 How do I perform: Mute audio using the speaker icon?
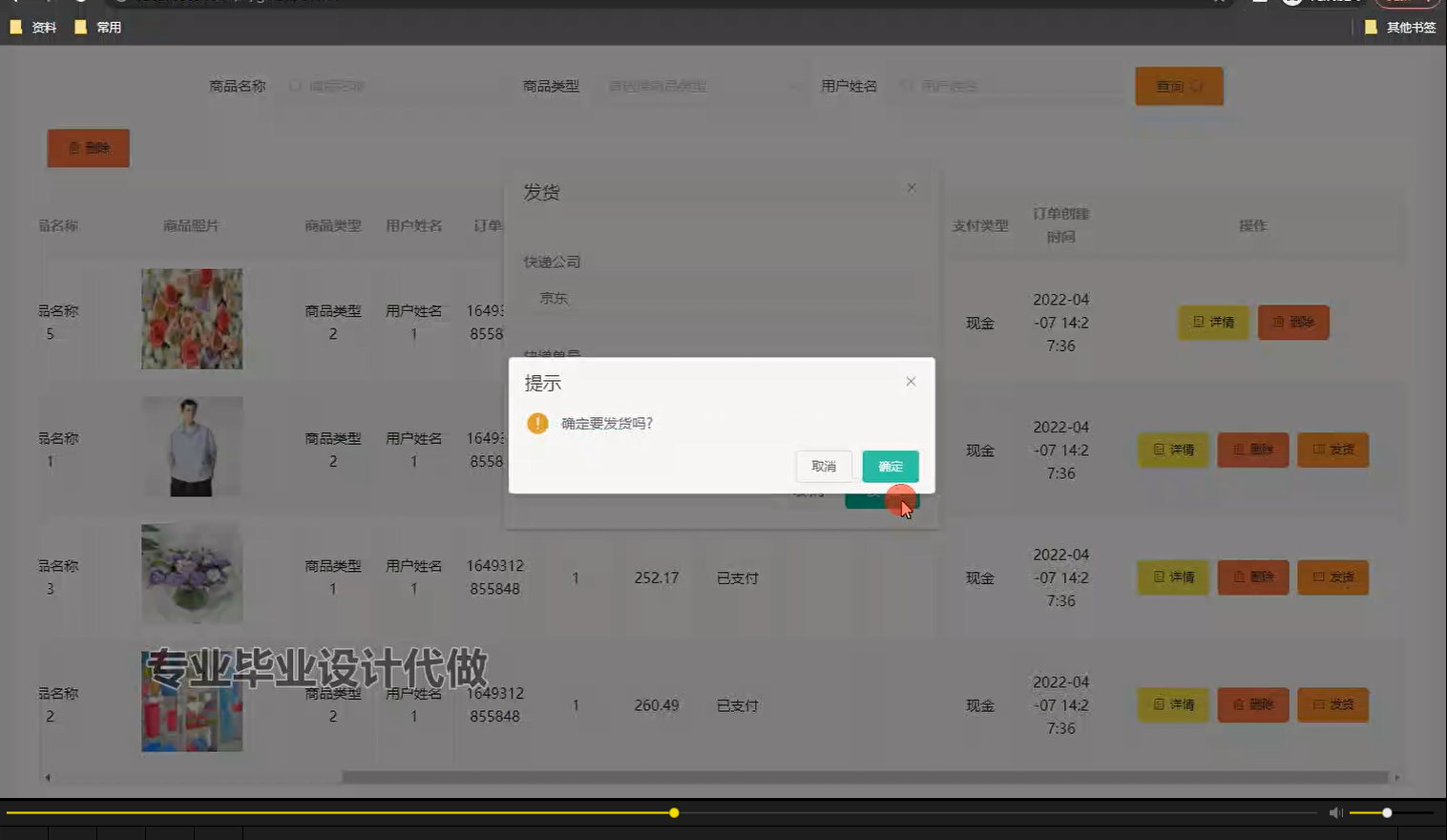1334,812
